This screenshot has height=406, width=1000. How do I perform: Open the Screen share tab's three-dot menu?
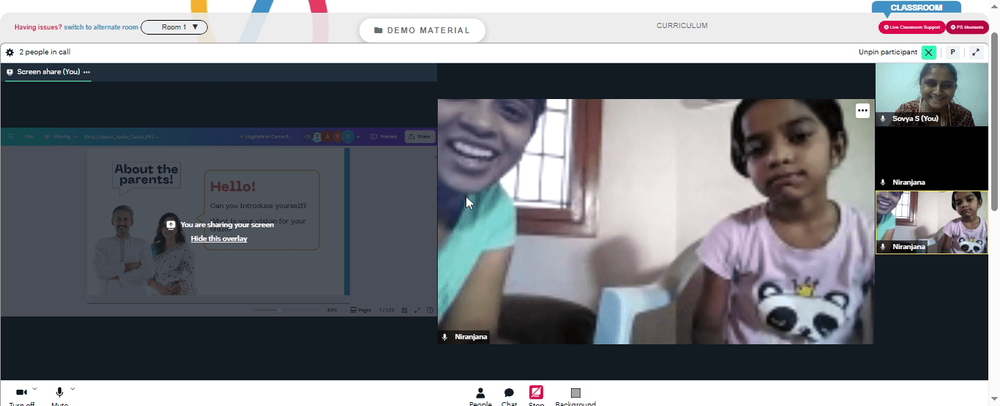pos(87,72)
